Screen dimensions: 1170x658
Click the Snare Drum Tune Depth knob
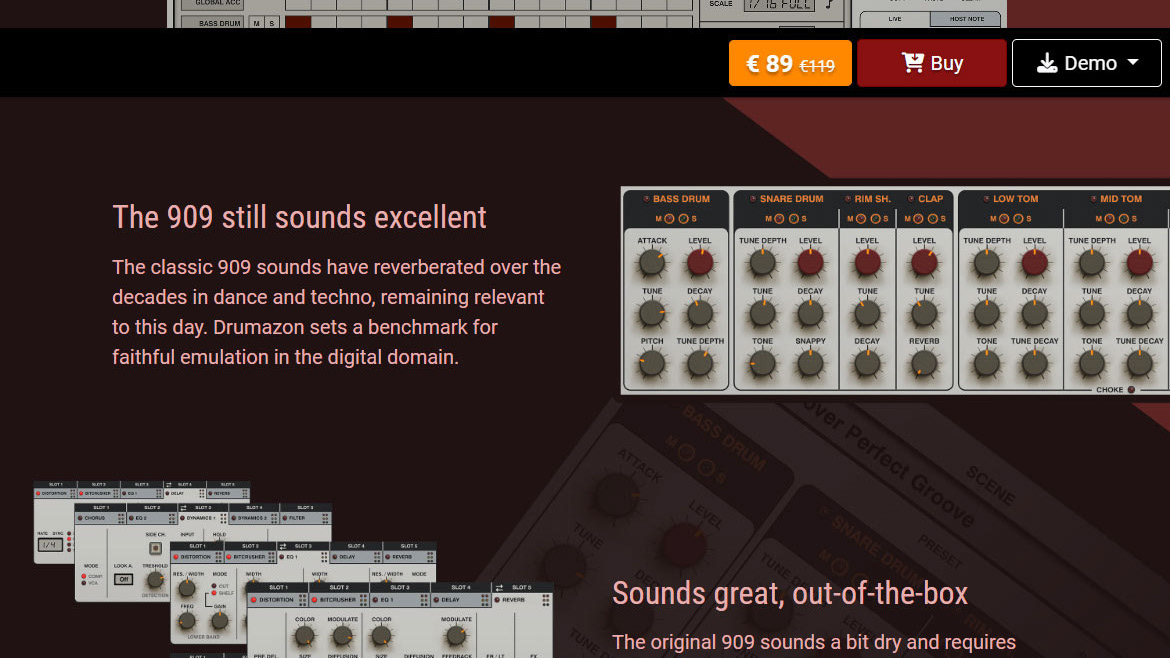point(763,263)
